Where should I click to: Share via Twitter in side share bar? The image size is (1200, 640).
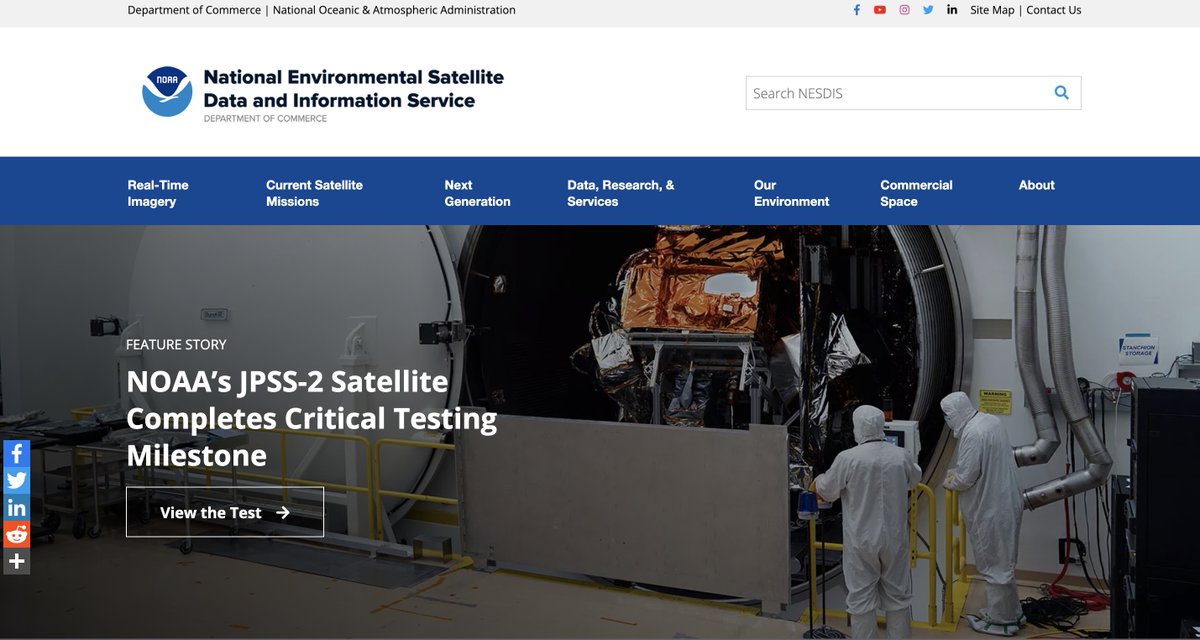tap(16, 481)
